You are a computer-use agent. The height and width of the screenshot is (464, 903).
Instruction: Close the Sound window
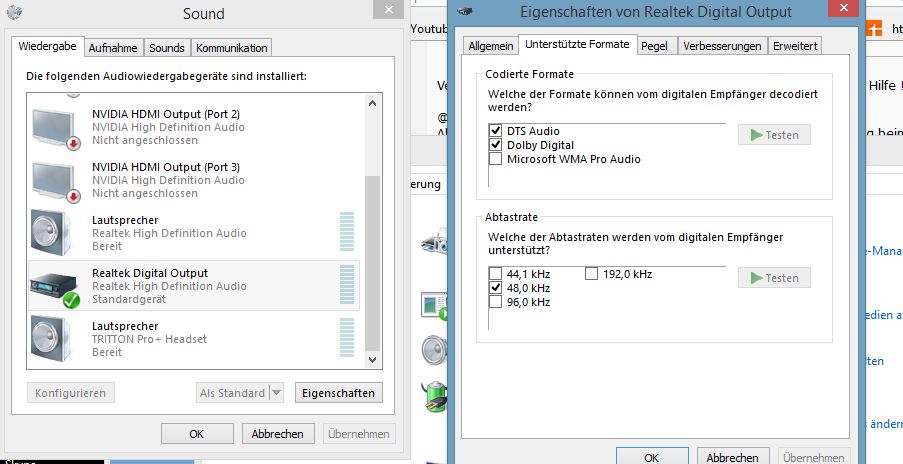tap(388, 9)
